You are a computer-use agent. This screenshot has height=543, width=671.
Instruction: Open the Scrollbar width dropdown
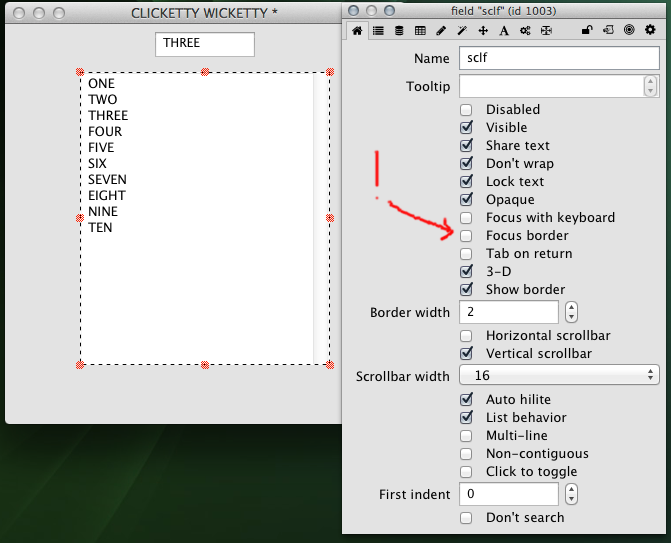(x=559, y=375)
